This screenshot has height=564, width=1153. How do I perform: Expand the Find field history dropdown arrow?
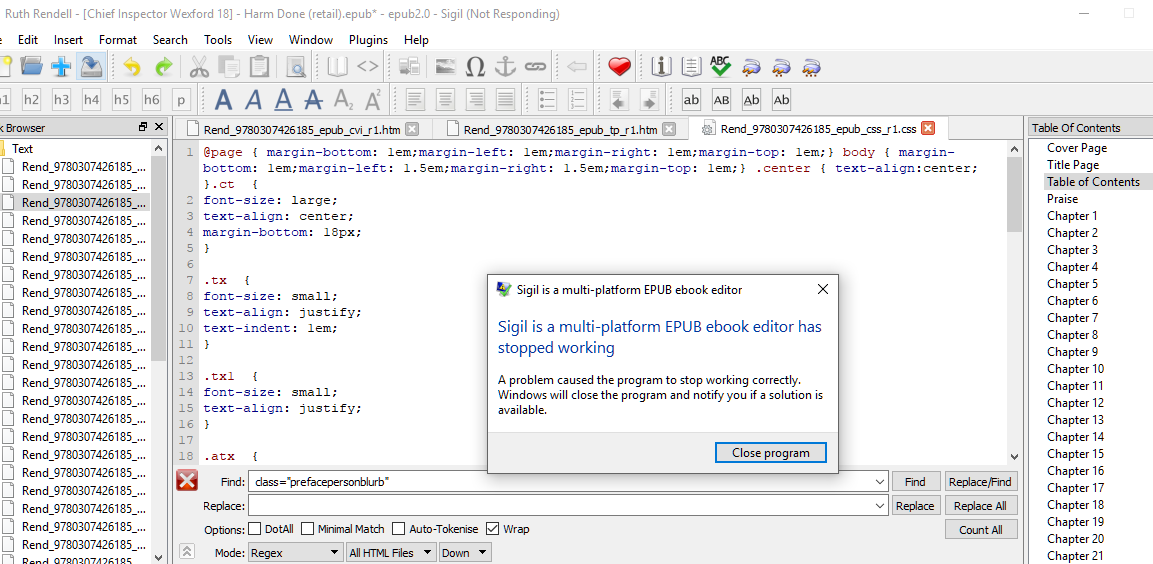881,482
